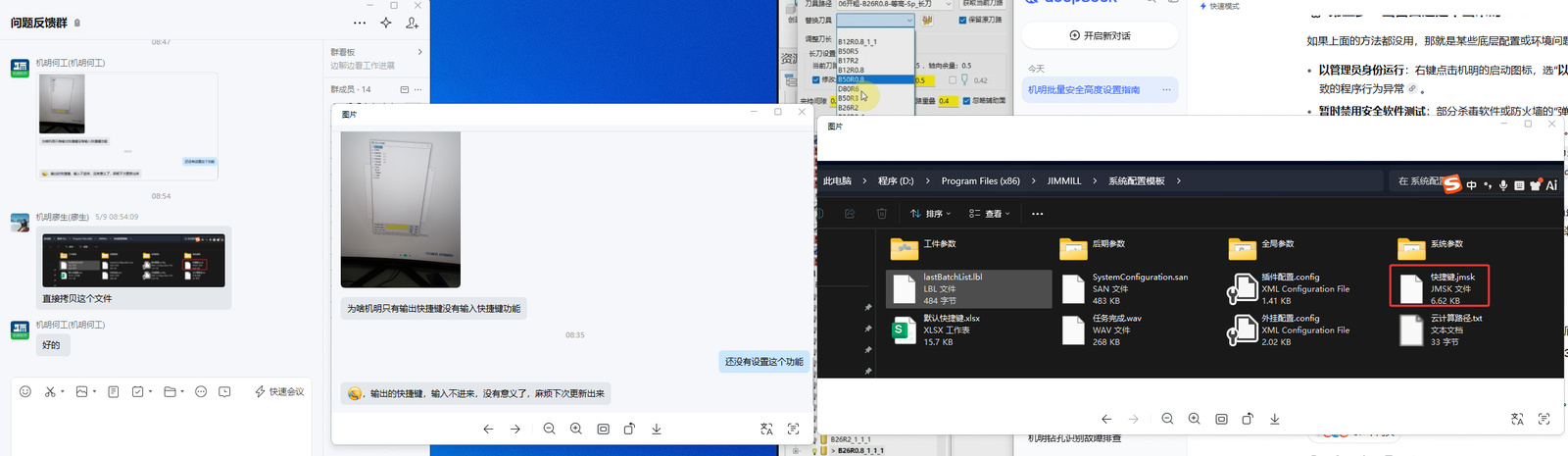This screenshot has width=1568, height=456.
Task: Download the picture from right 图片 viewer
Action: tap(1275, 419)
